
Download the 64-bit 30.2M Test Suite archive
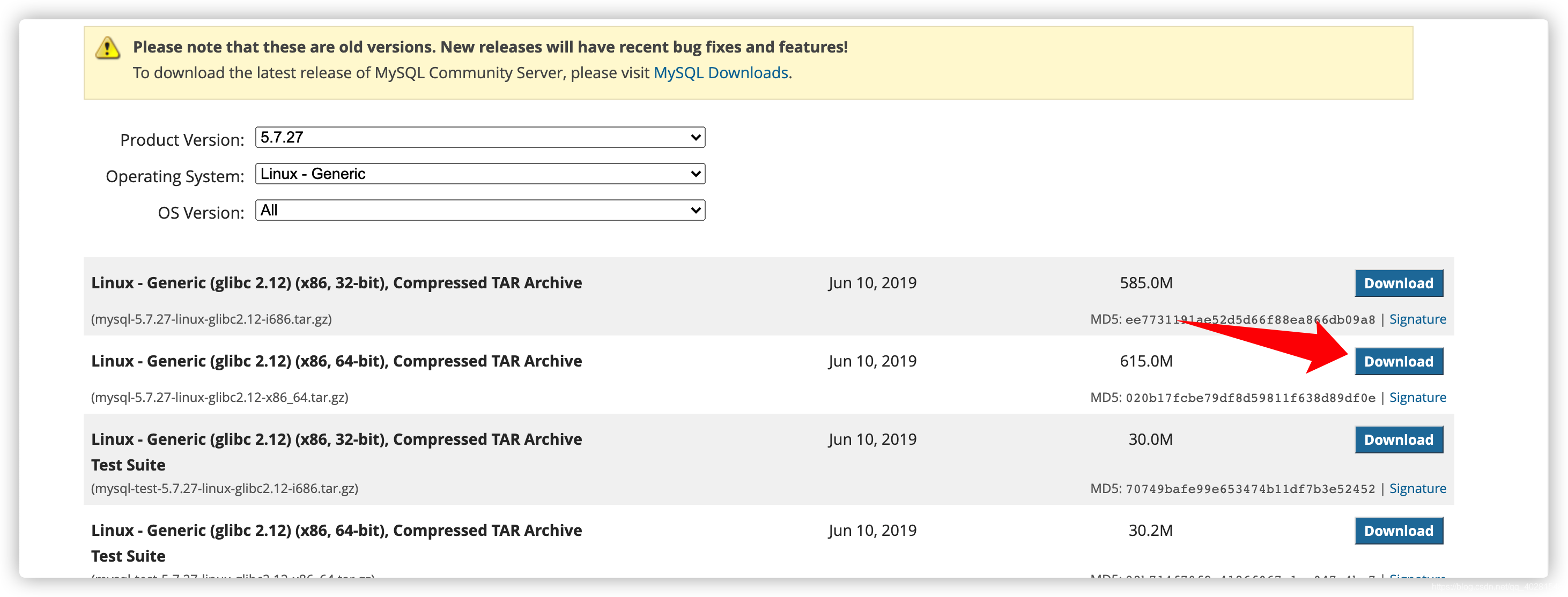(x=1398, y=531)
